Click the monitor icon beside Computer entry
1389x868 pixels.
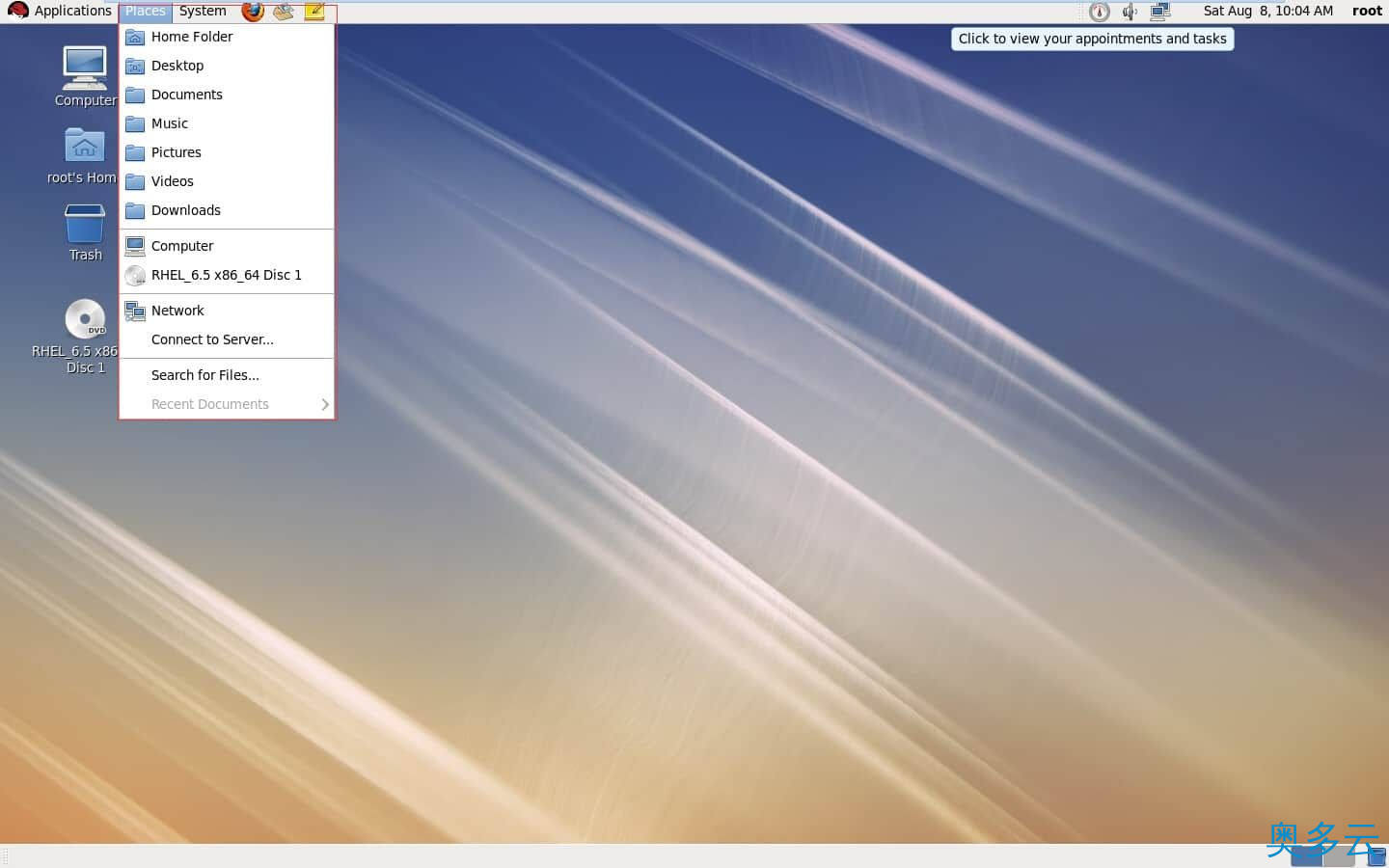pos(135,246)
